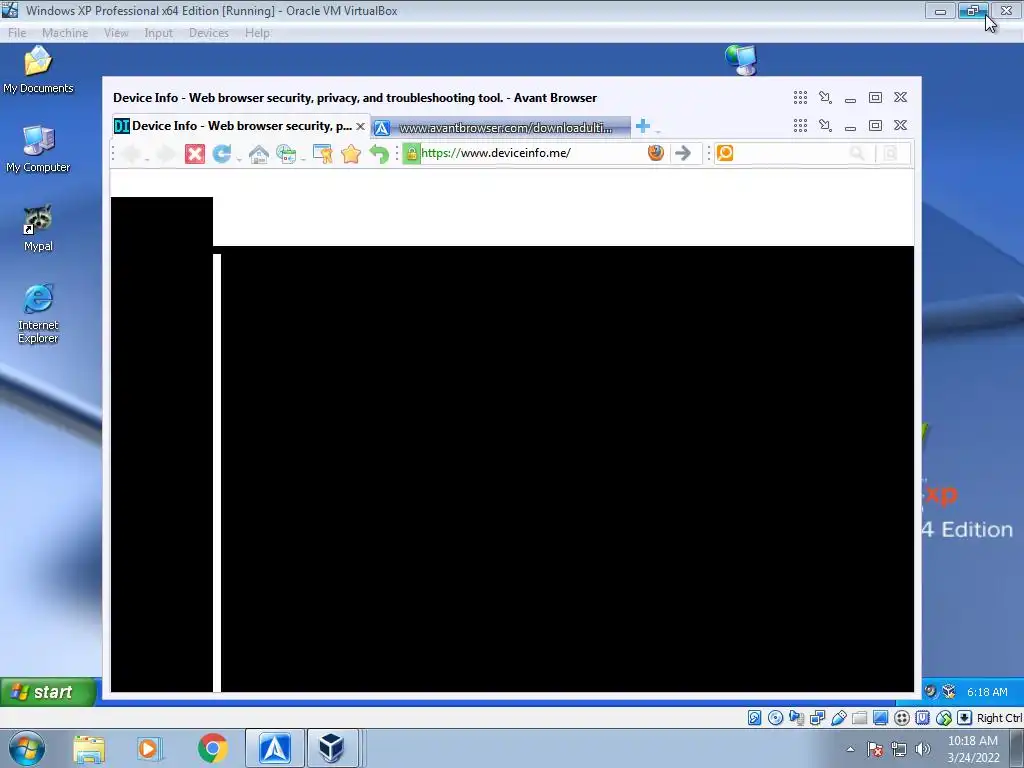Click VirtualBox icon on host taskbar
Screen dimensions: 1024x768
tap(332, 748)
